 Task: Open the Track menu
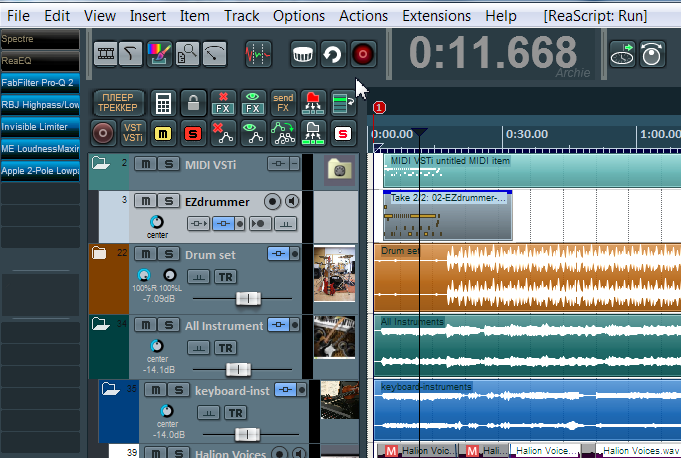click(241, 16)
